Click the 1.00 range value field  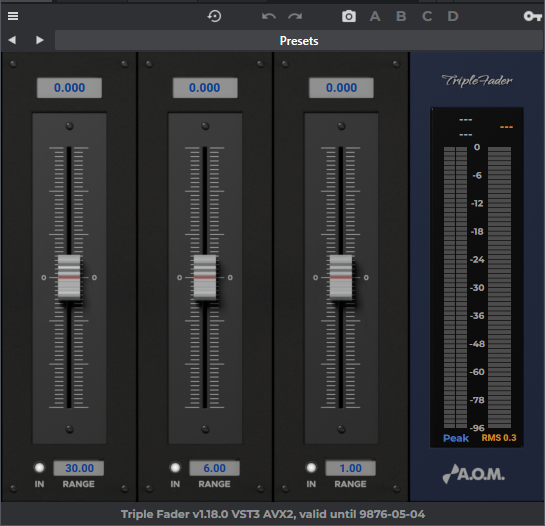coord(350,468)
